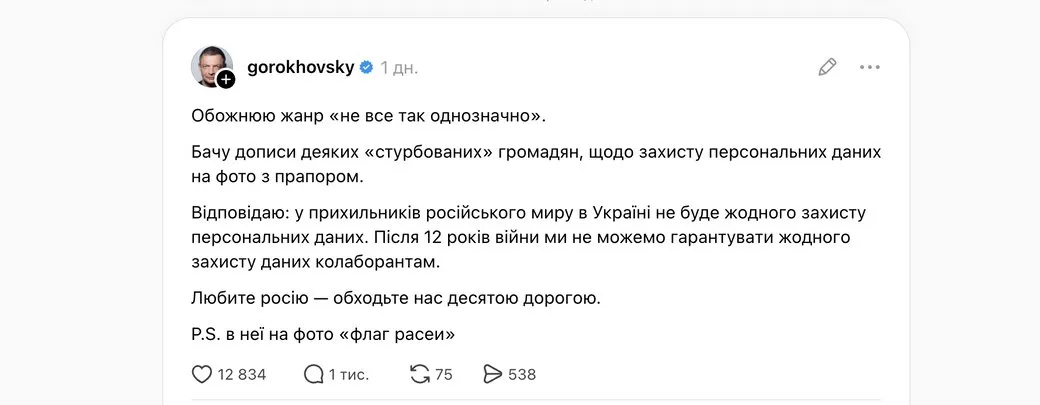Click the paragraph starting with "Відповідаю:"
The width and height of the screenshot is (1040, 405).
pyautogui.click(x=522, y=238)
